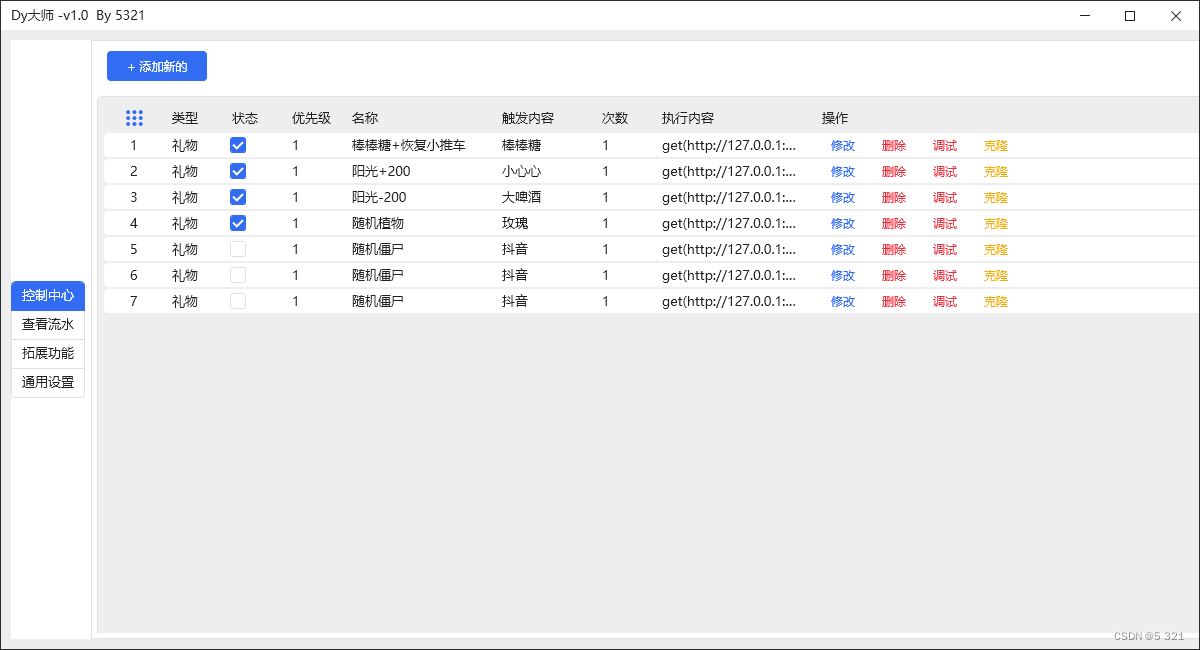
Task: Click 修改 in row 5
Action: click(x=843, y=250)
